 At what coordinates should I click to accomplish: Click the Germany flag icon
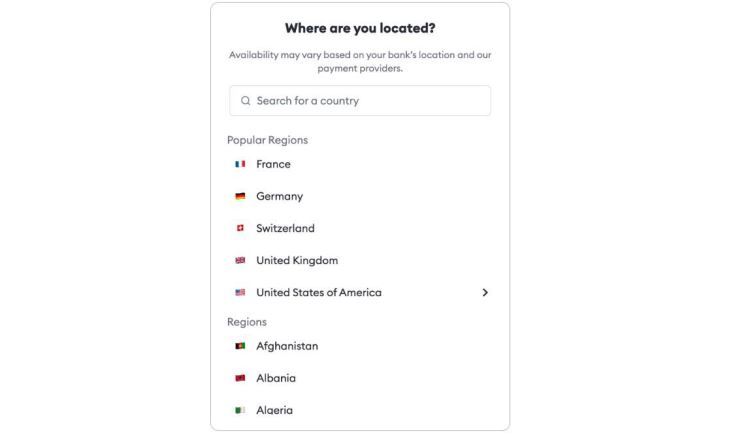(240, 196)
